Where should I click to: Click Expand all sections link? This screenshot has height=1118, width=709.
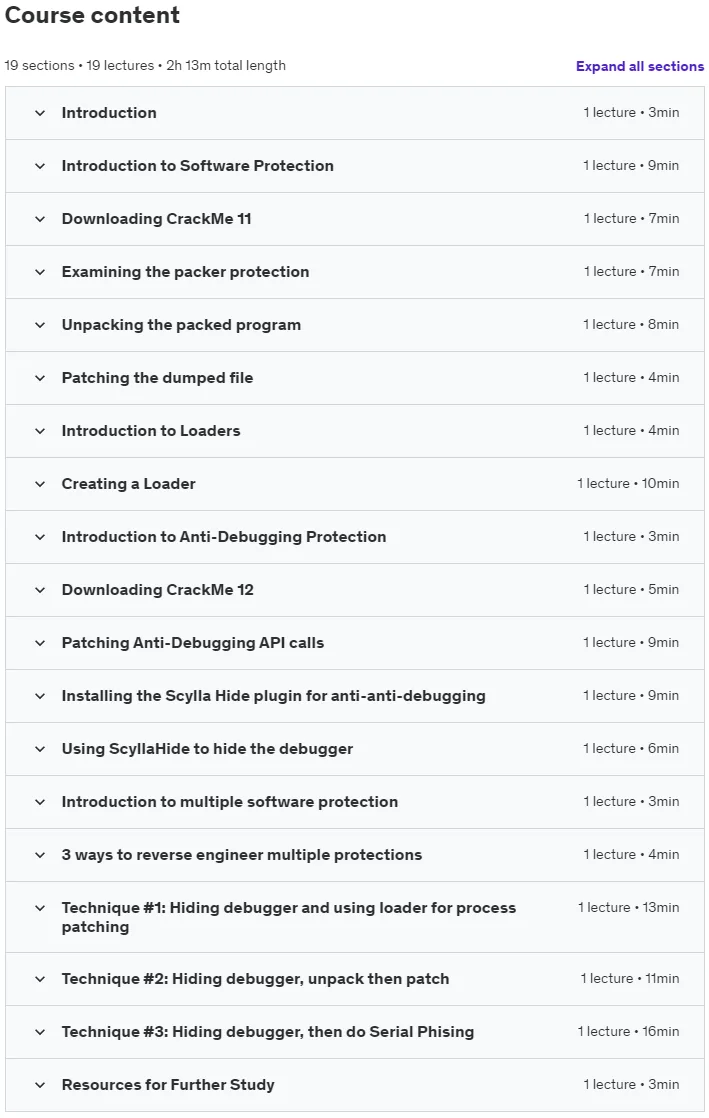coord(640,66)
